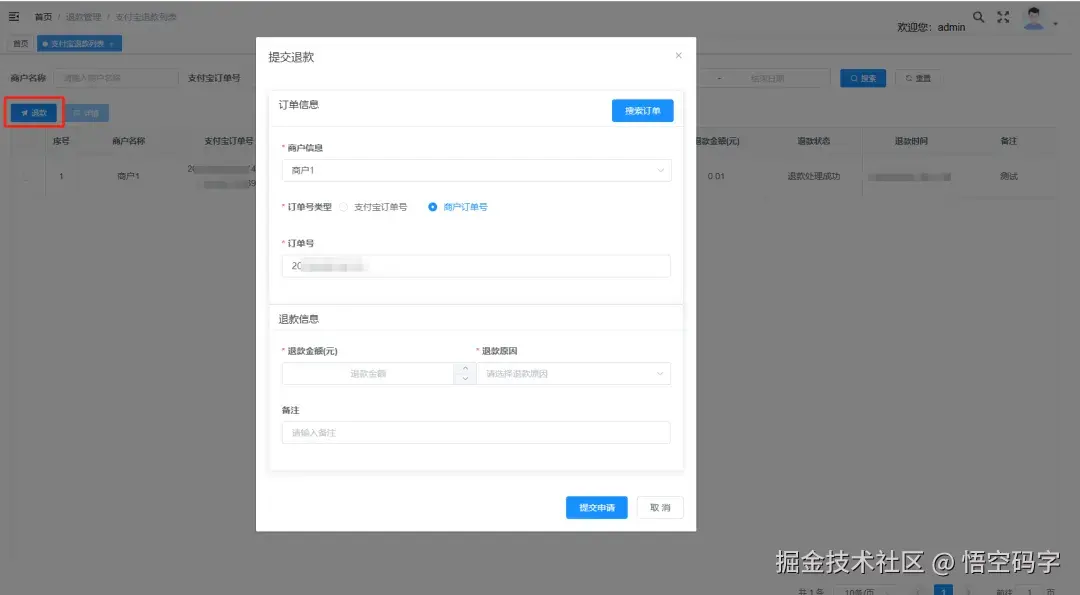1080x595 pixels.
Task: Click the 备注 remark input field
Action: pyautogui.click(x=476, y=432)
